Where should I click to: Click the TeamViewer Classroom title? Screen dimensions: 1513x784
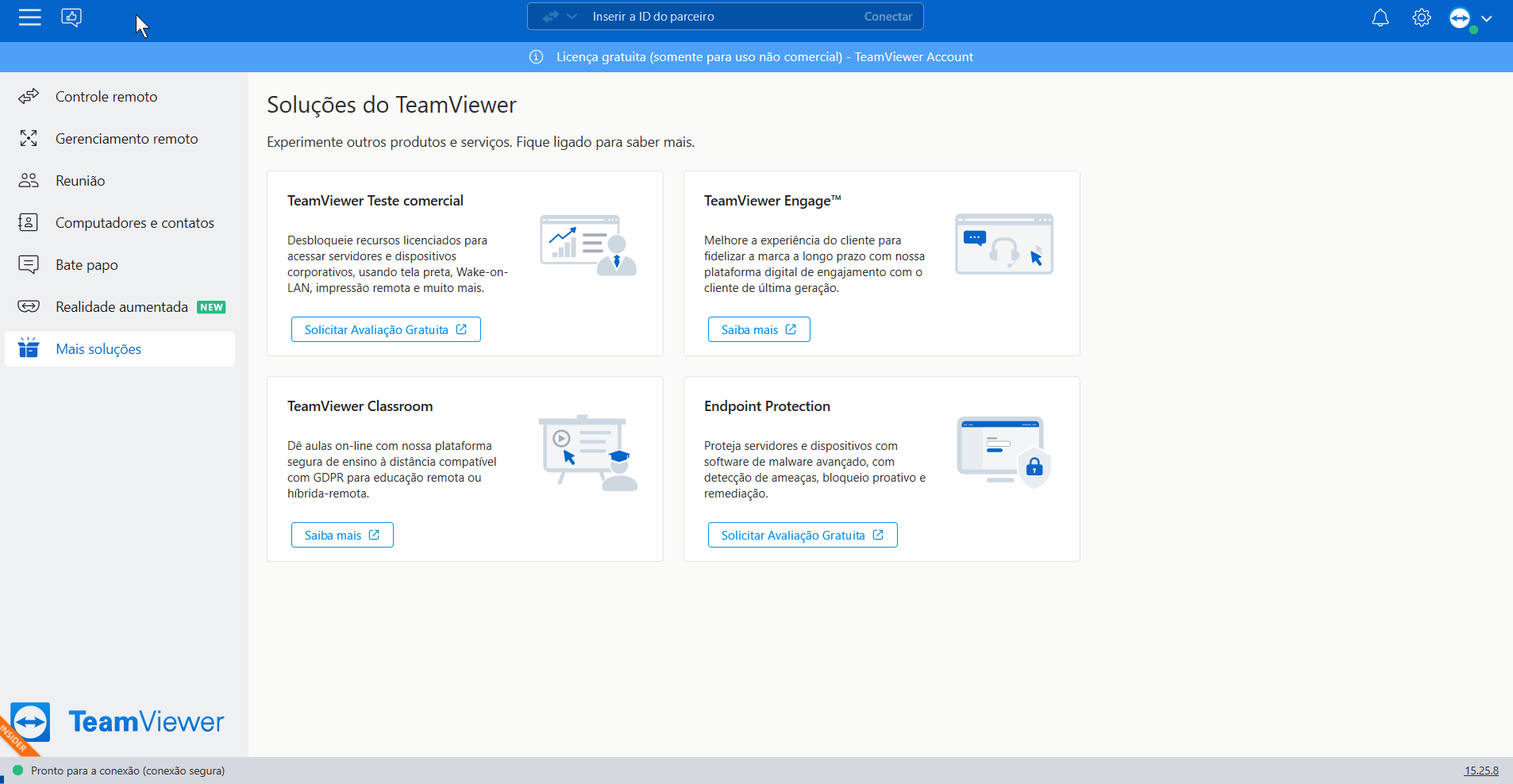point(360,406)
